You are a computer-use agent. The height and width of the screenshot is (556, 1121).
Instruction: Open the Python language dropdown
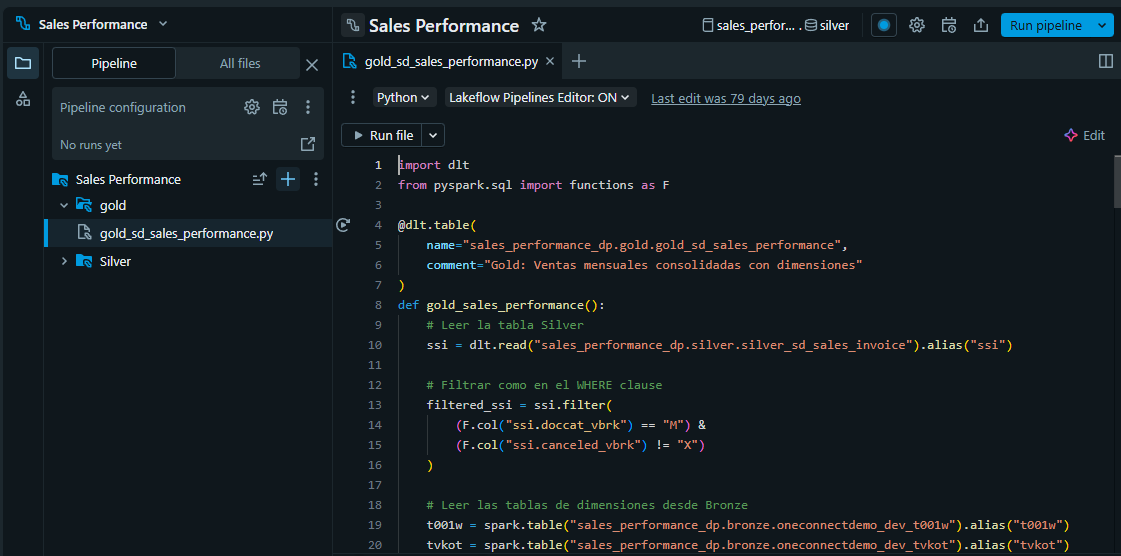pos(404,98)
